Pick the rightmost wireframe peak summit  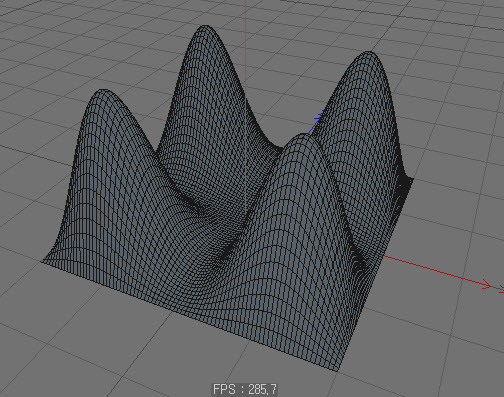[369, 53]
